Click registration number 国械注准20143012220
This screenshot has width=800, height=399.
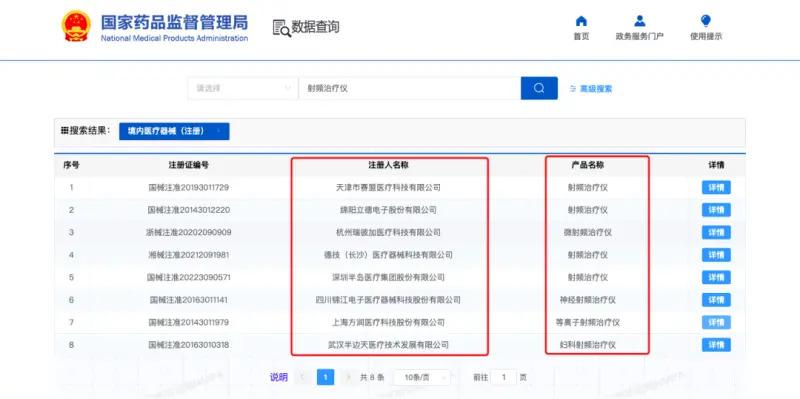pyautogui.click(x=188, y=210)
